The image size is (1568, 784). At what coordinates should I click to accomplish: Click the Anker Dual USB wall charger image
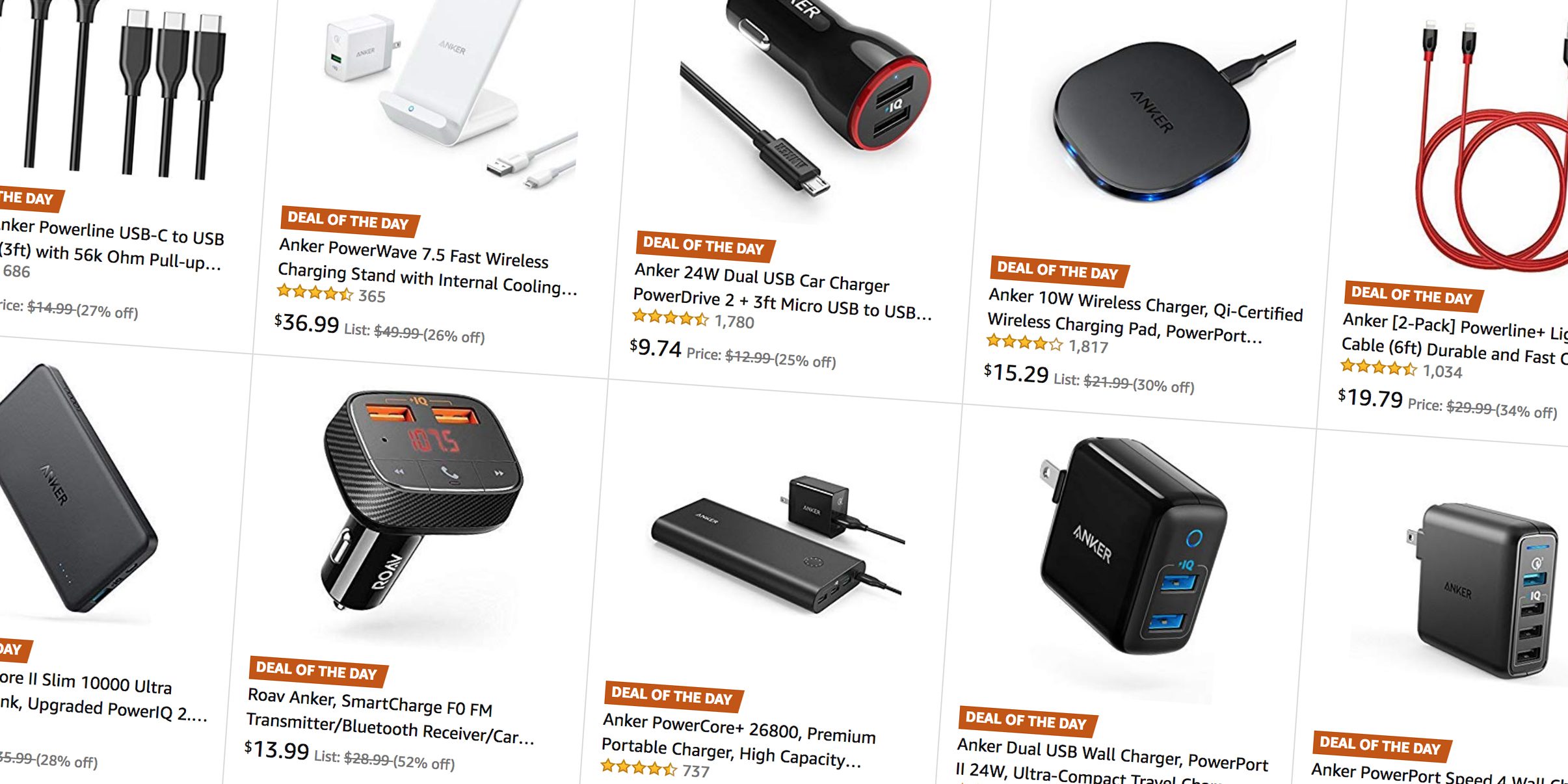1133,545
